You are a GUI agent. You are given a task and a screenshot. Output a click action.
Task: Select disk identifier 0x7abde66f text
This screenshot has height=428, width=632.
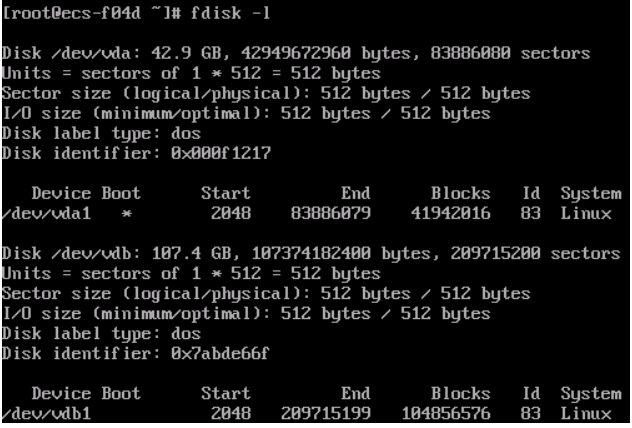(220, 353)
